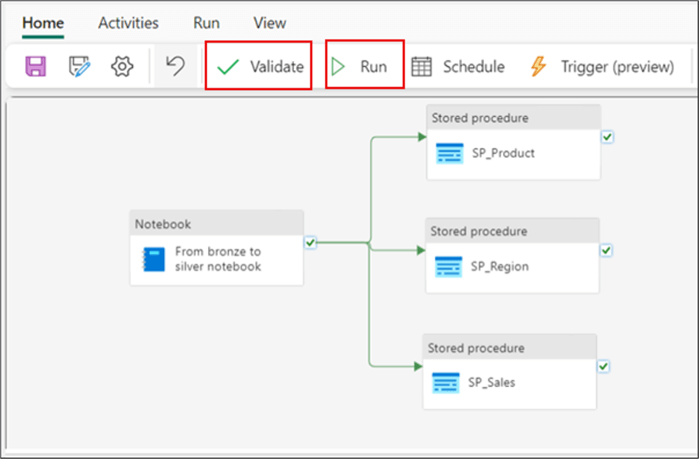Toggle the SP_Region activity status checkbox
699x459 pixels.
click(606, 250)
